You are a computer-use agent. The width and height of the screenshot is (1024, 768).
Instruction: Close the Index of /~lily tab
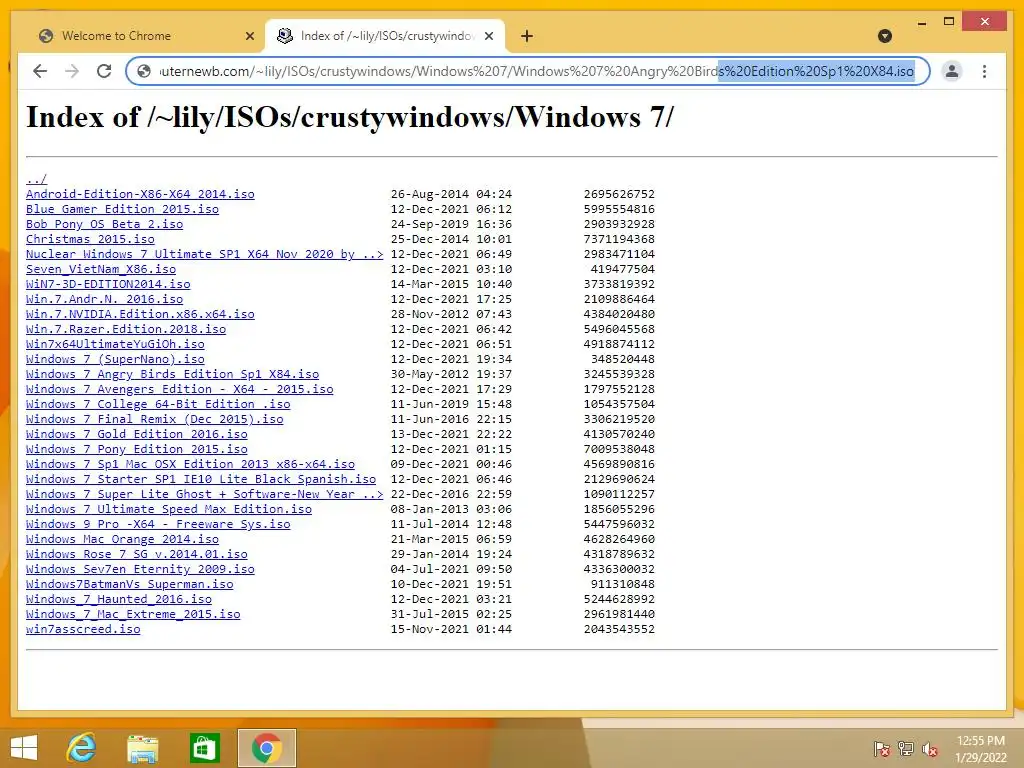point(488,36)
